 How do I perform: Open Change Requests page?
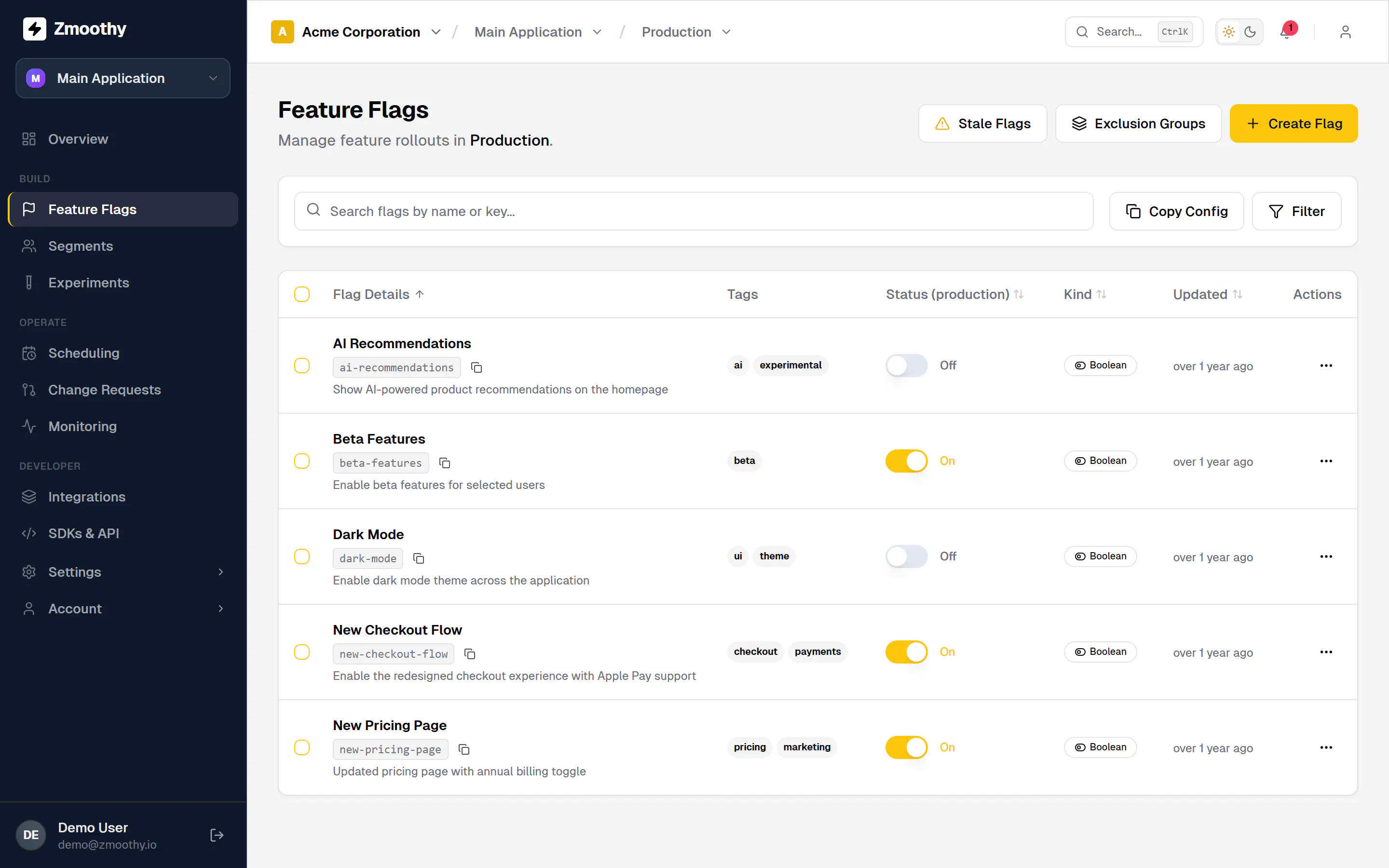123,390
